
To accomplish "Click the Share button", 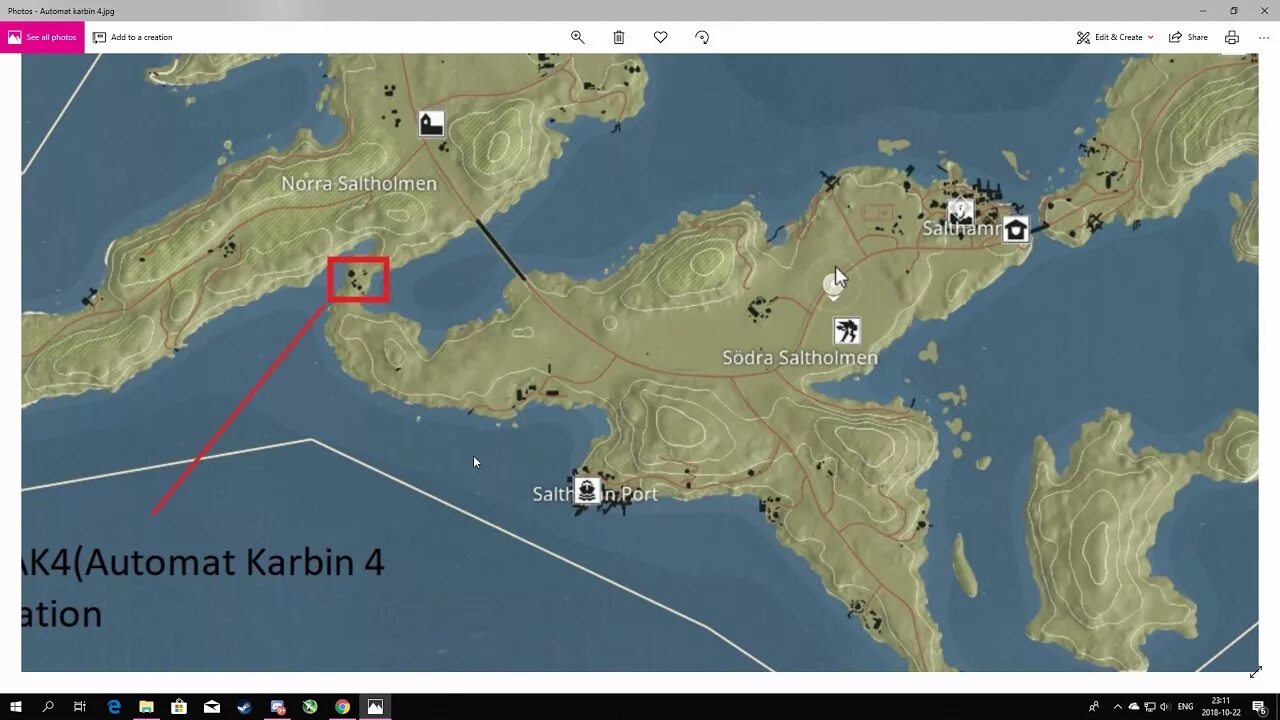I will 1188,37.
